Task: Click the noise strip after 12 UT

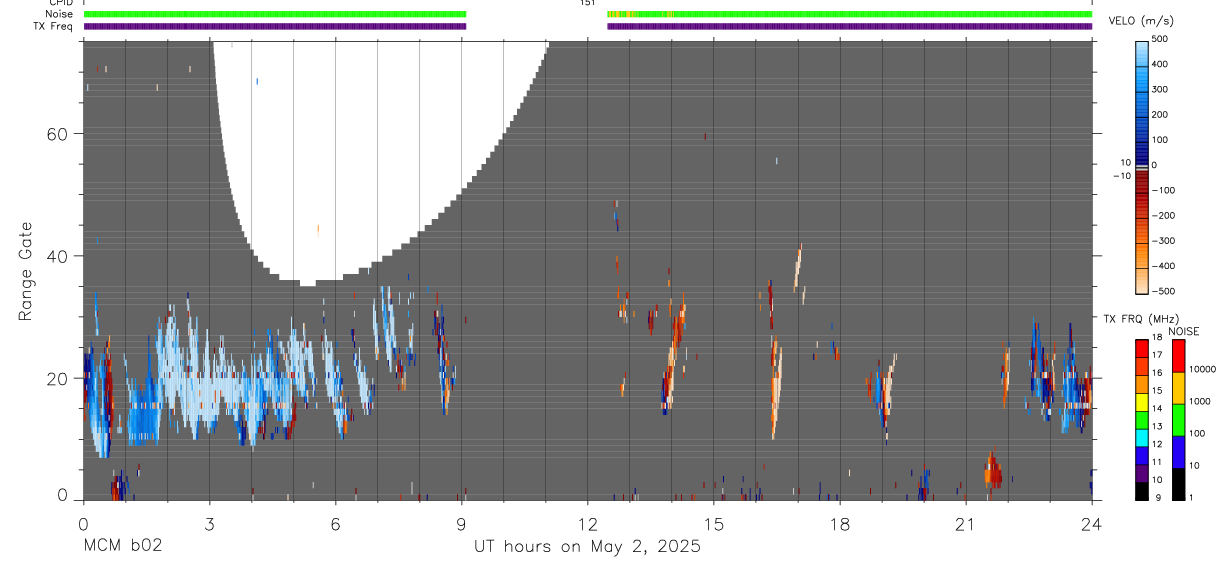Action: click(x=850, y=14)
